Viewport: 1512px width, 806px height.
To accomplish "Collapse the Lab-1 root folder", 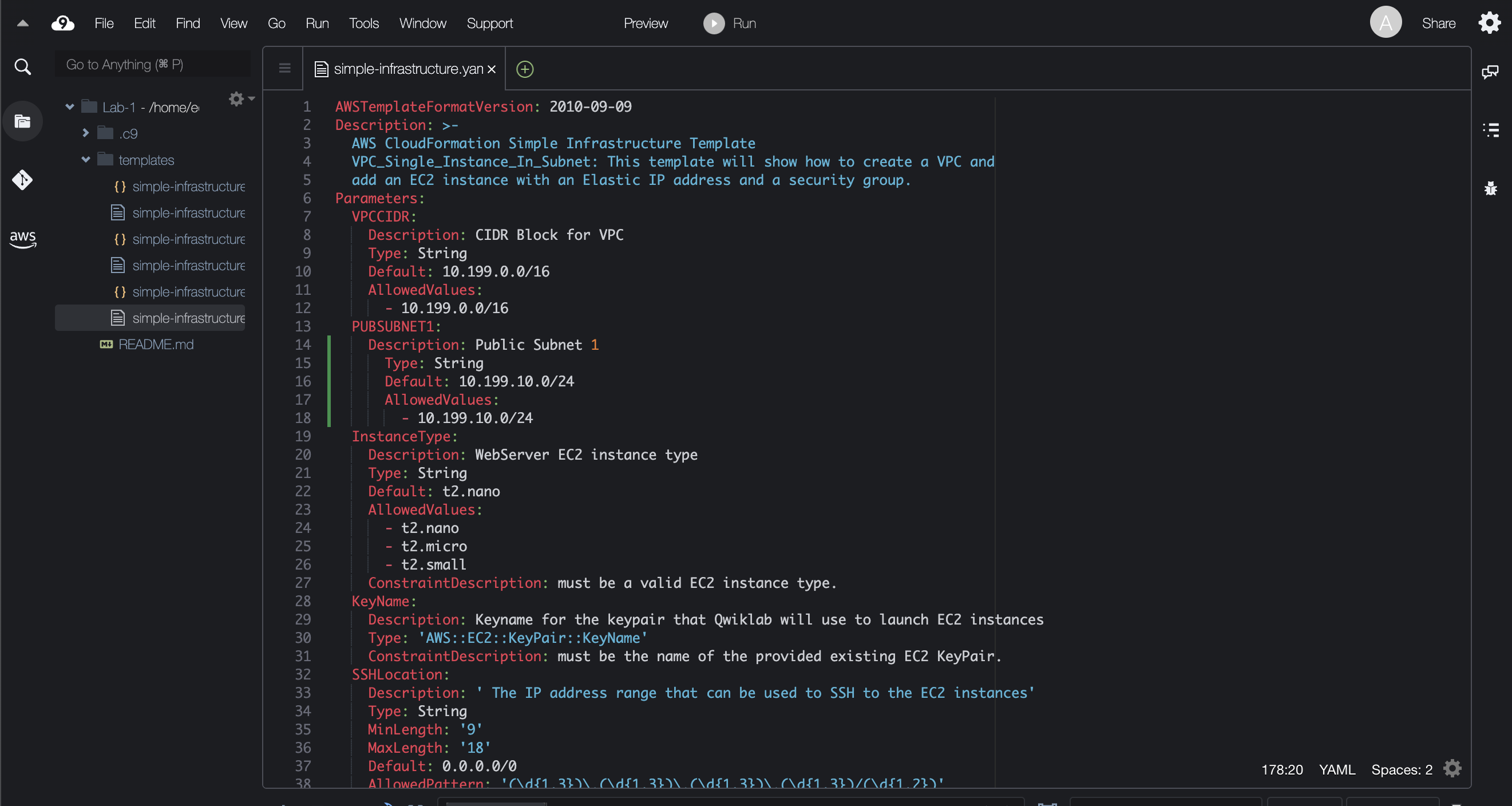I will coord(69,107).
